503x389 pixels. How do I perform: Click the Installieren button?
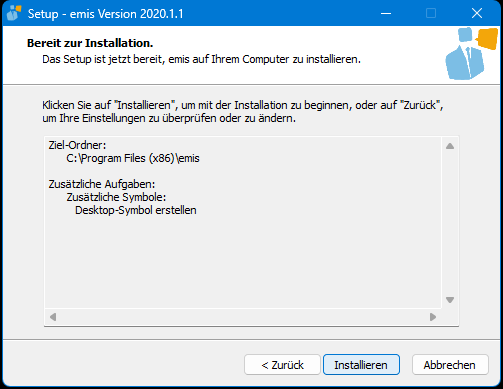click(361, 365)
